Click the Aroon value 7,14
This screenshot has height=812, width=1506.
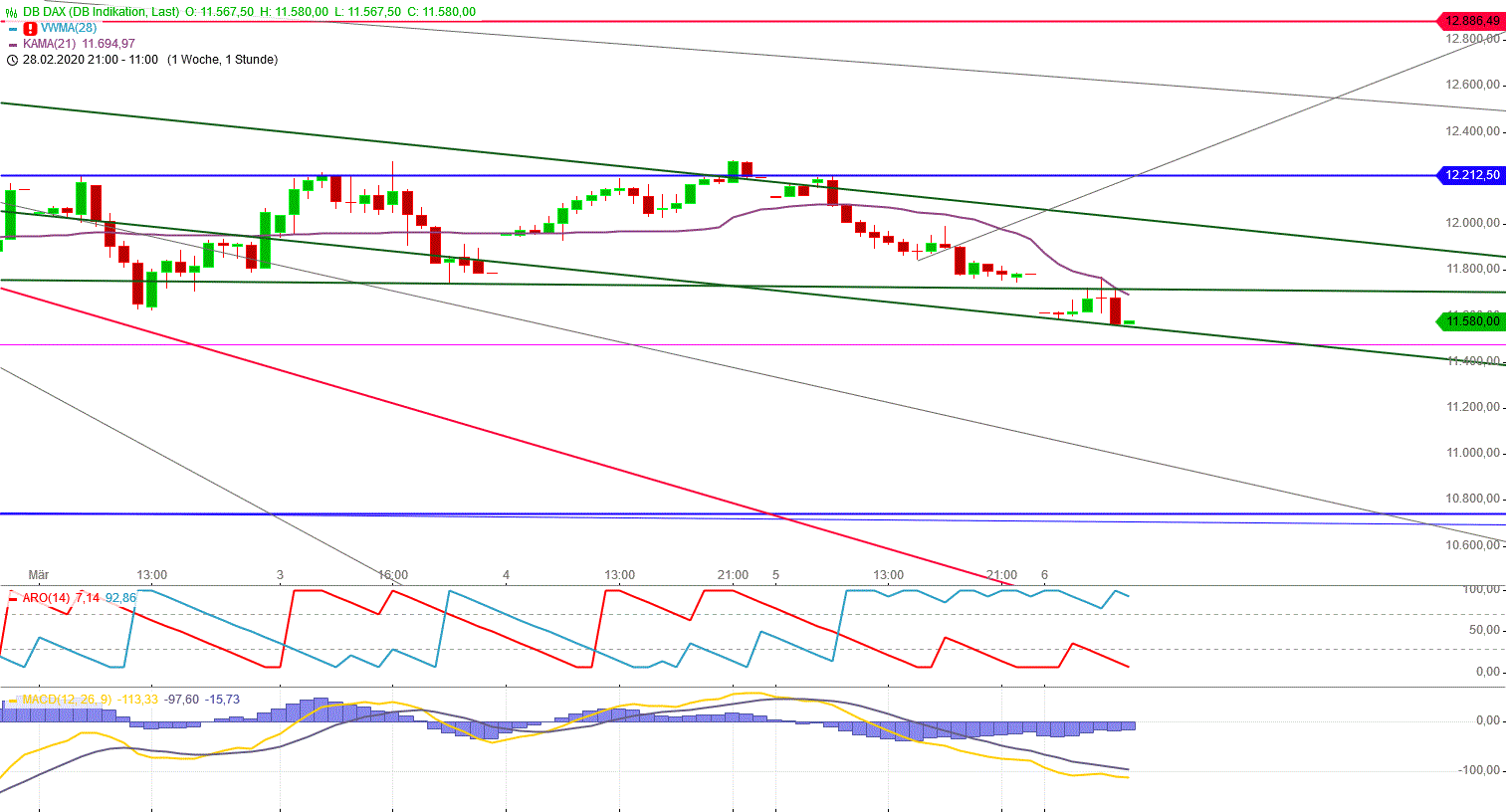pos(88,598)
